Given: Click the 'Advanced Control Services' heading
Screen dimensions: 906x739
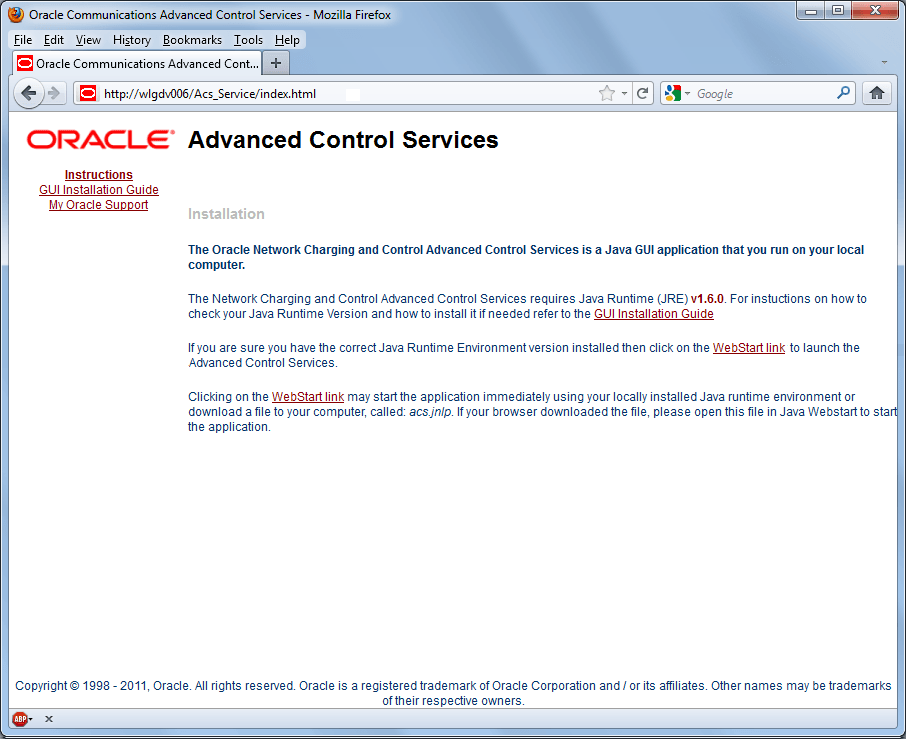Looking at the screenshot, I should click(x=343, y=140).
